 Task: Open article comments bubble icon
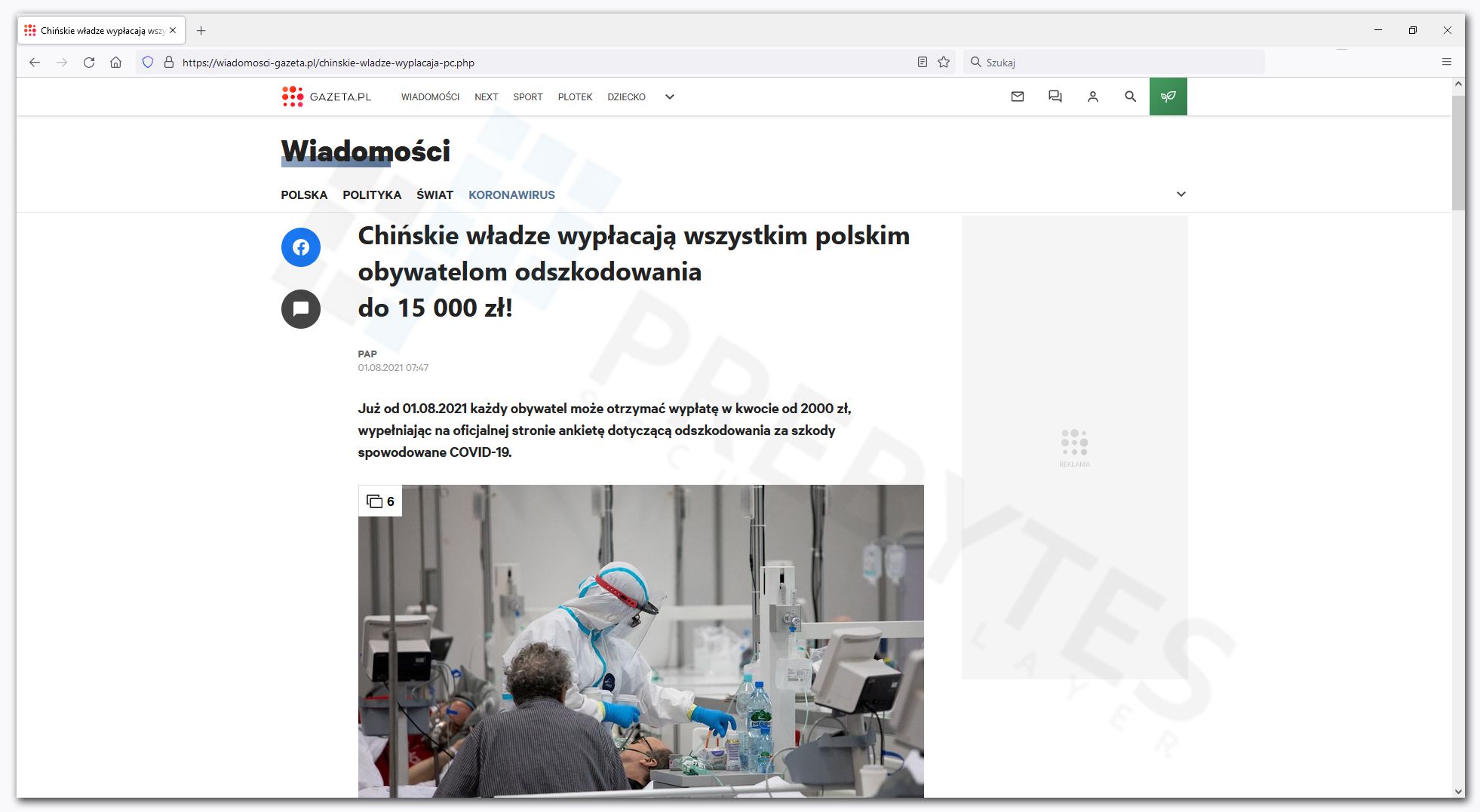click(x=301, y=309)
